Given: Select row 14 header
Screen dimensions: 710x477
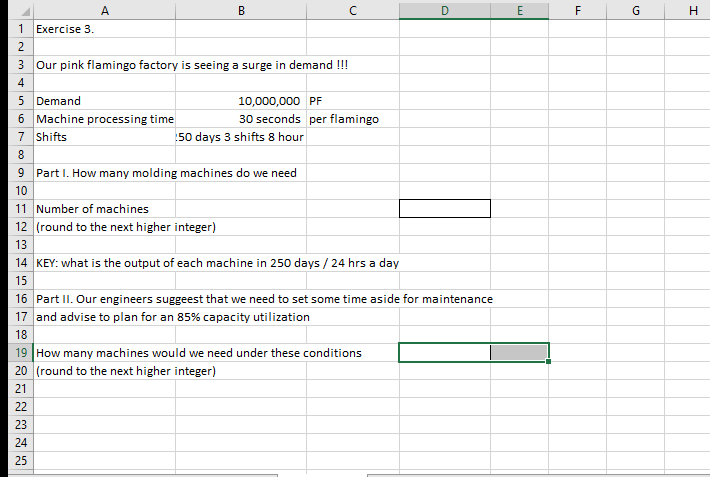Looking at the screenshot, I should [x=21, y=263].
